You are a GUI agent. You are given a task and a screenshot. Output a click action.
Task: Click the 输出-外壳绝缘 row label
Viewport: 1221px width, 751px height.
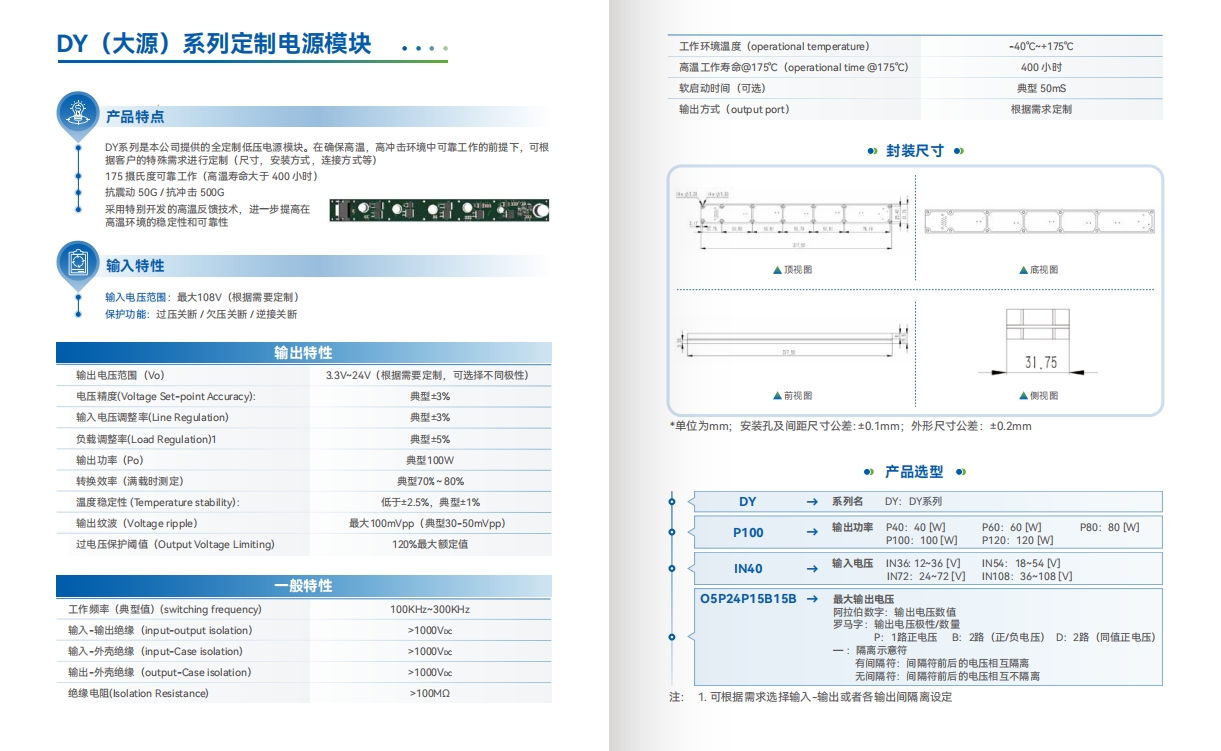159,672
